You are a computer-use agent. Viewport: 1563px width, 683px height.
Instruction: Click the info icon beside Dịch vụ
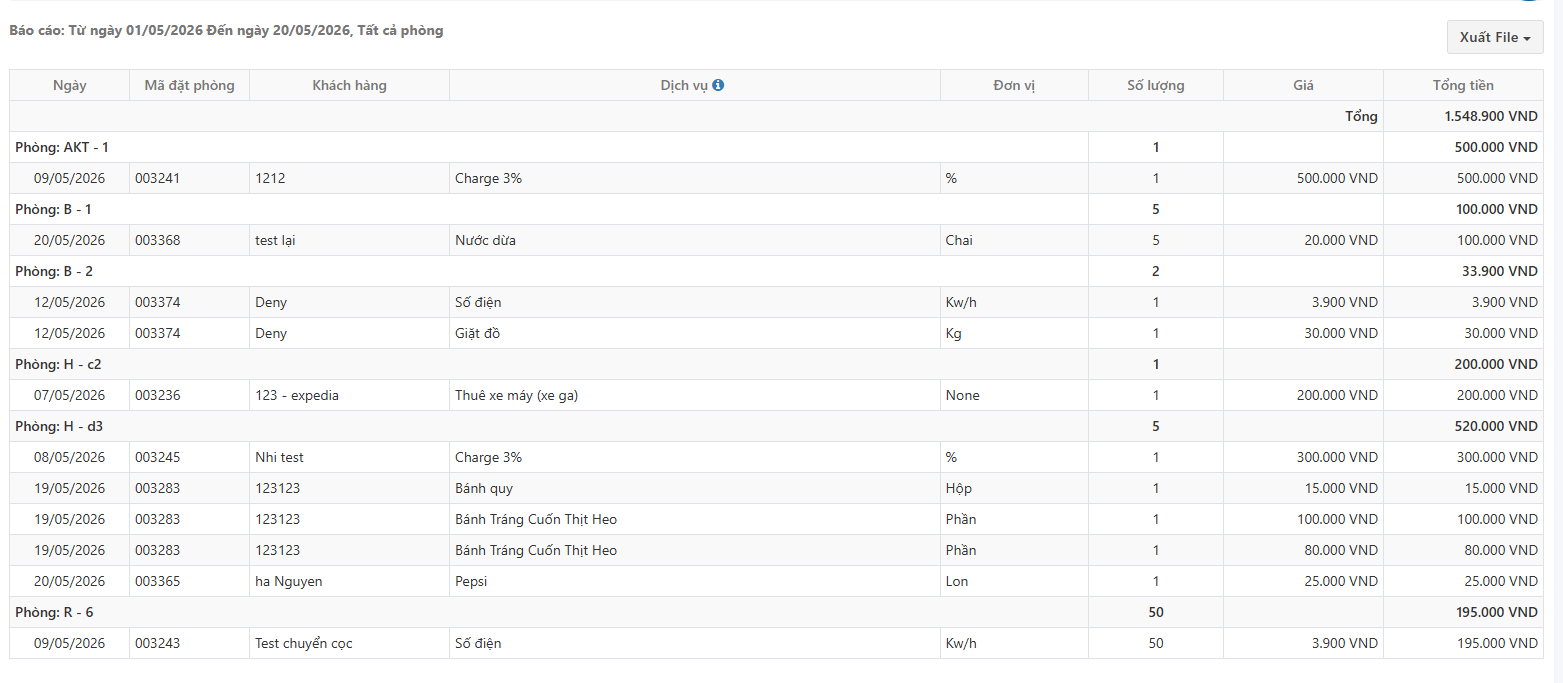(718, 85)
